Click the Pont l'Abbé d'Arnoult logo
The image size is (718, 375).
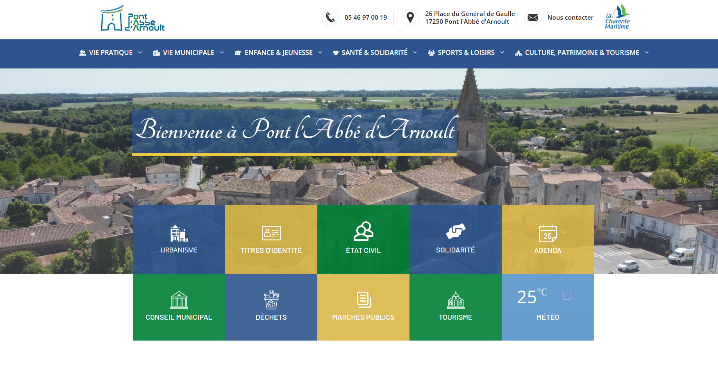tap(132, 18)
